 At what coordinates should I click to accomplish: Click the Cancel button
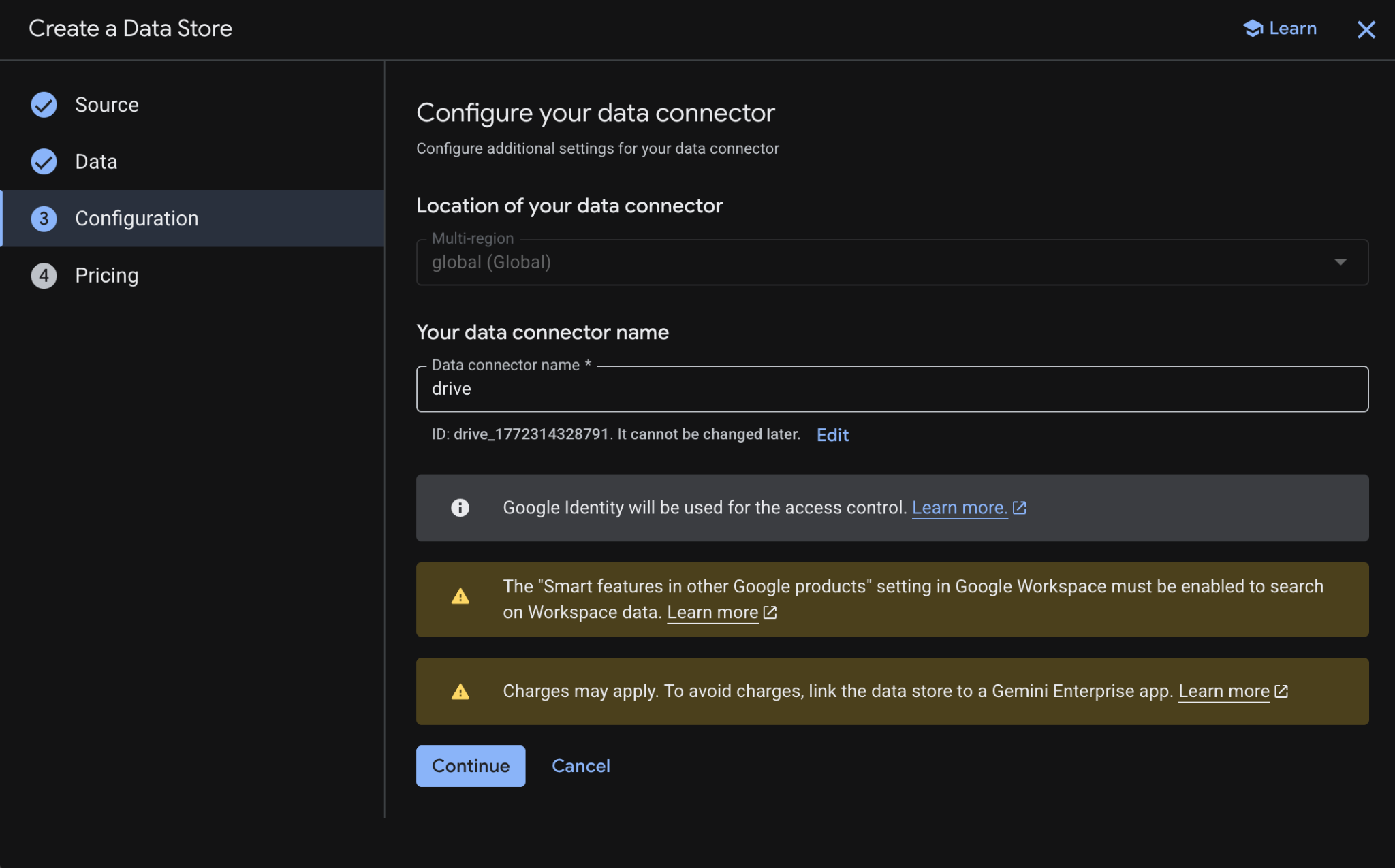(x=580, y=766)
